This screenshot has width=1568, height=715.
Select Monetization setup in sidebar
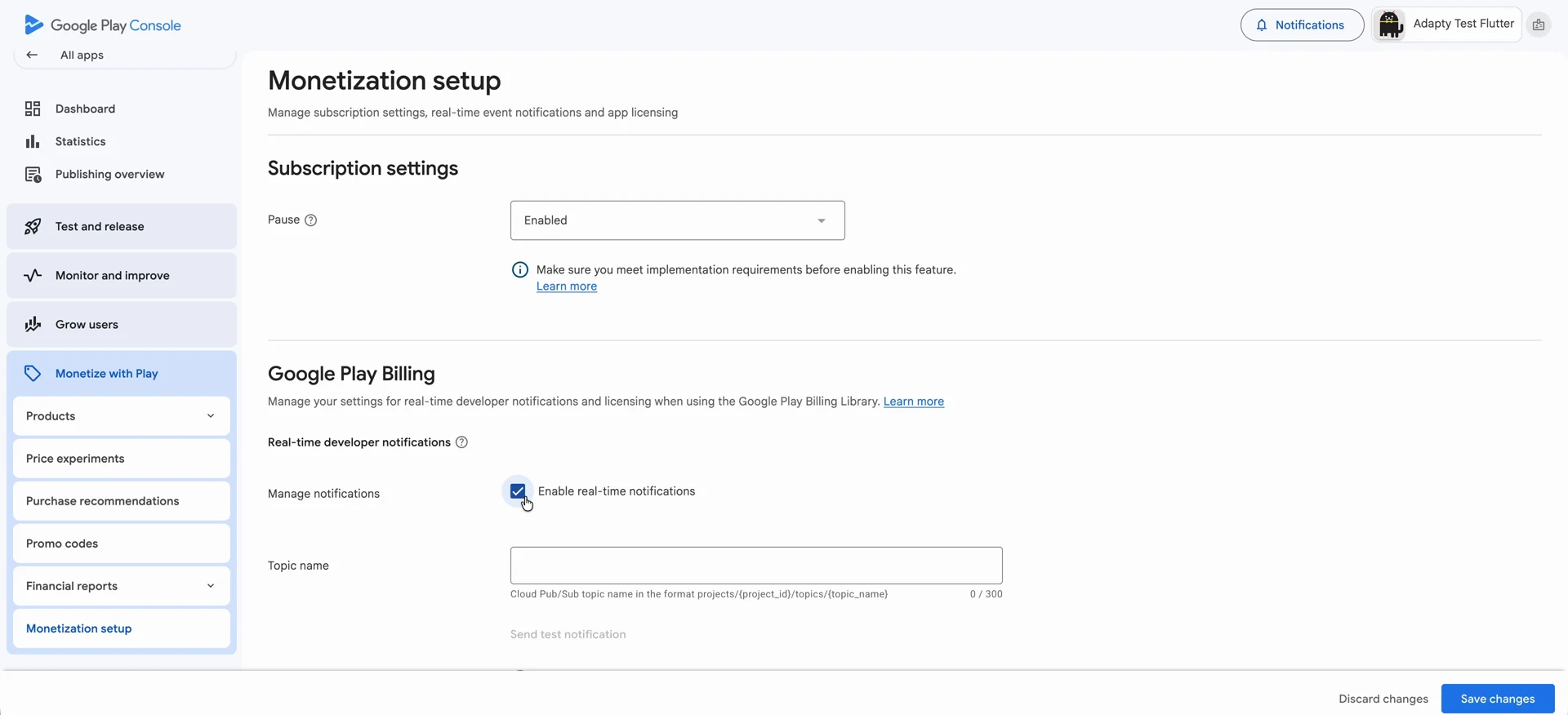(x=122, y=628)
